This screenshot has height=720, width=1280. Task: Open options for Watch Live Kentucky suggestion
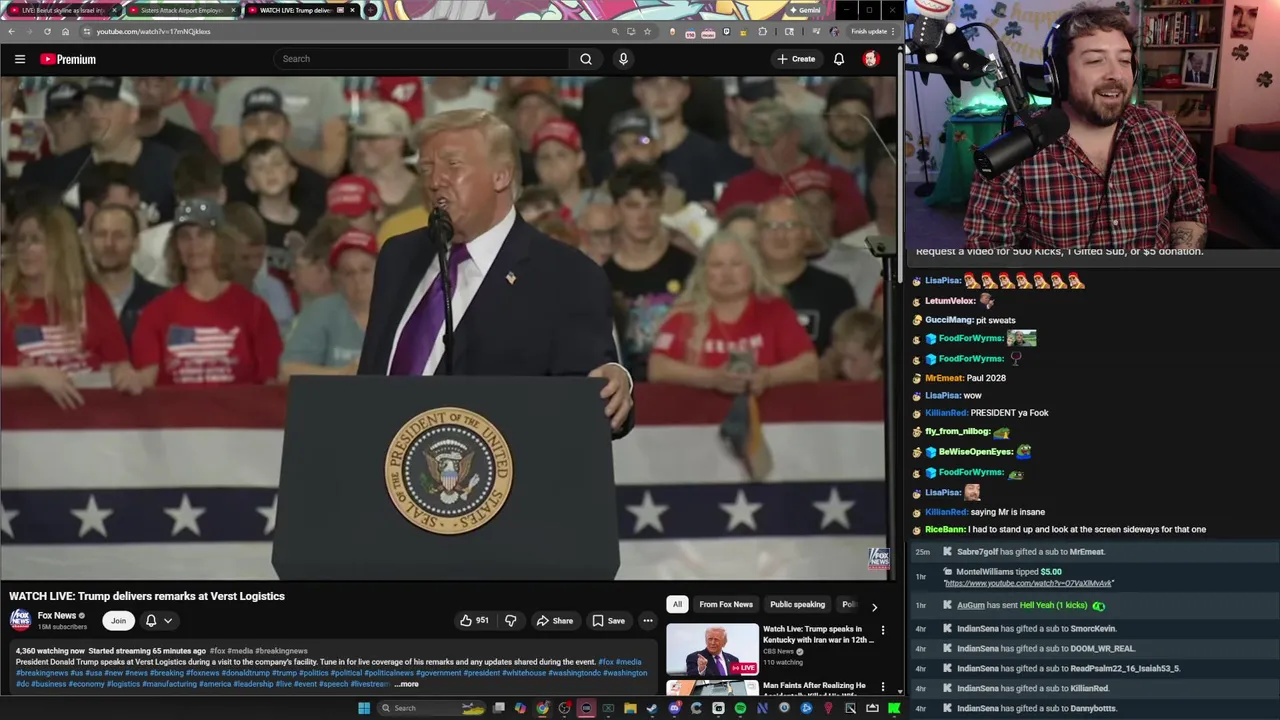(x=883, y=631)
